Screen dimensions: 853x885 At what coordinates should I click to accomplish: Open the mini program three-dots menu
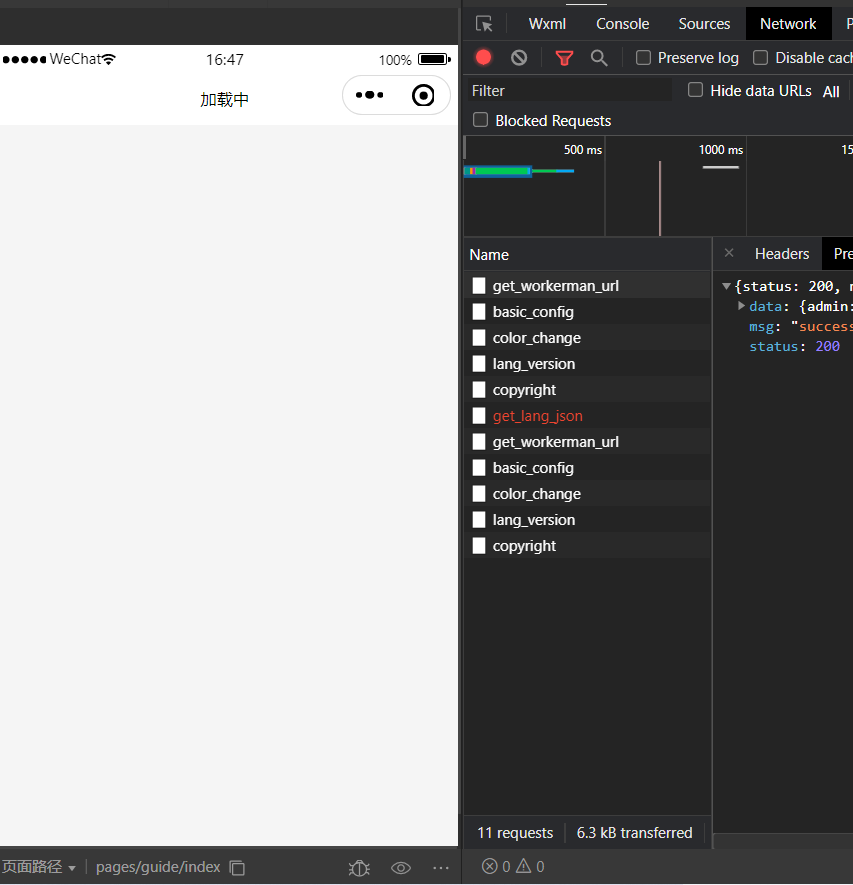coord(369,95)
